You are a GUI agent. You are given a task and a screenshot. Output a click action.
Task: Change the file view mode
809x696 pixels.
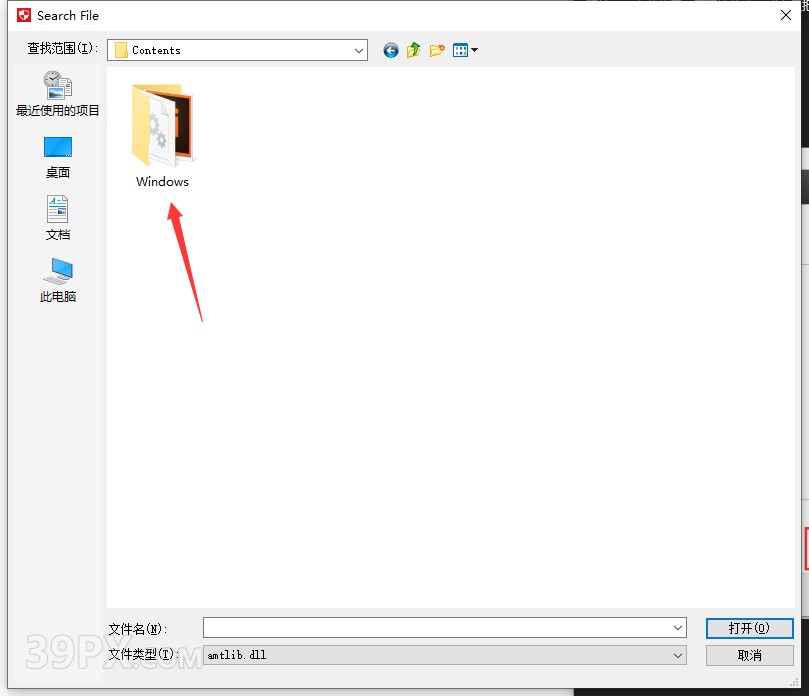460,50
